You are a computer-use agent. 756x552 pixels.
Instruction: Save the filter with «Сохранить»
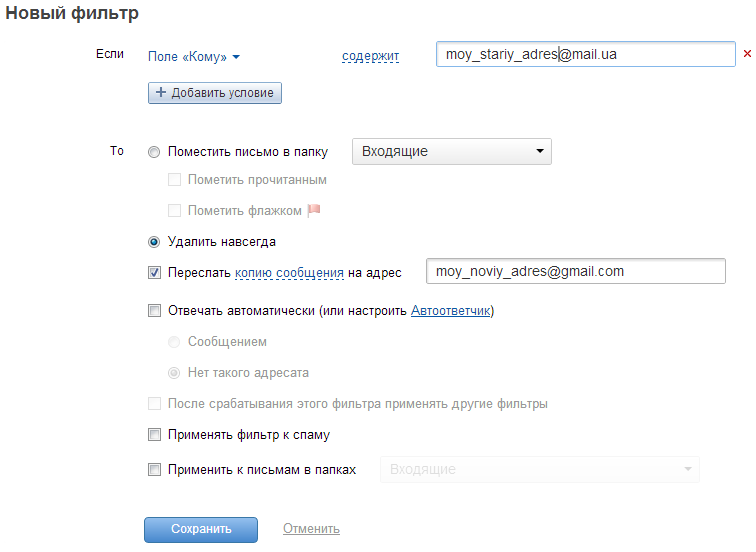(201, 529)
